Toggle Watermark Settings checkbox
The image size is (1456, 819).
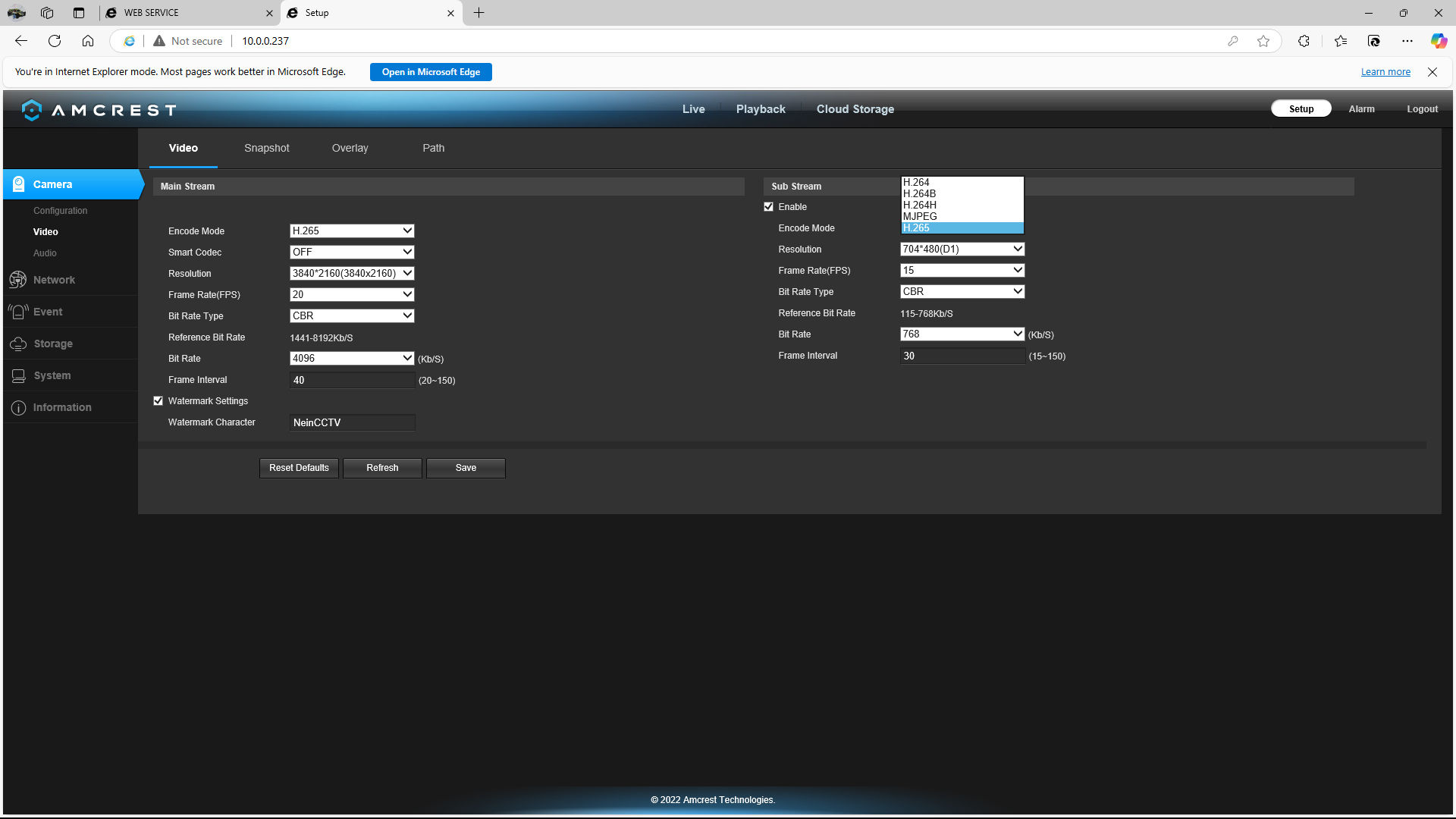pyautogui.click(x=158, y=401)
